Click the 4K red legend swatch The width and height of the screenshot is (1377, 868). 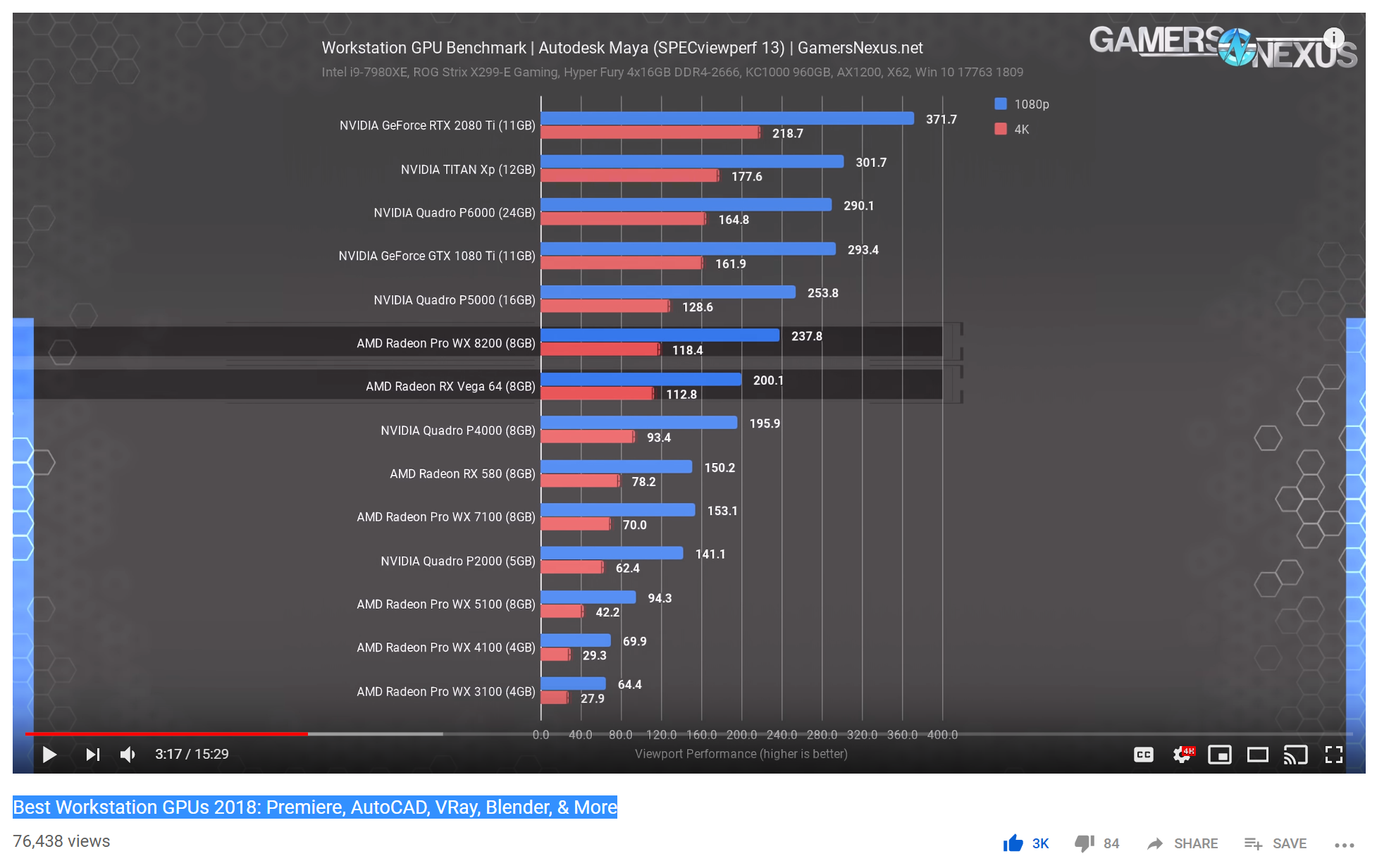(x=1001, y=129)
